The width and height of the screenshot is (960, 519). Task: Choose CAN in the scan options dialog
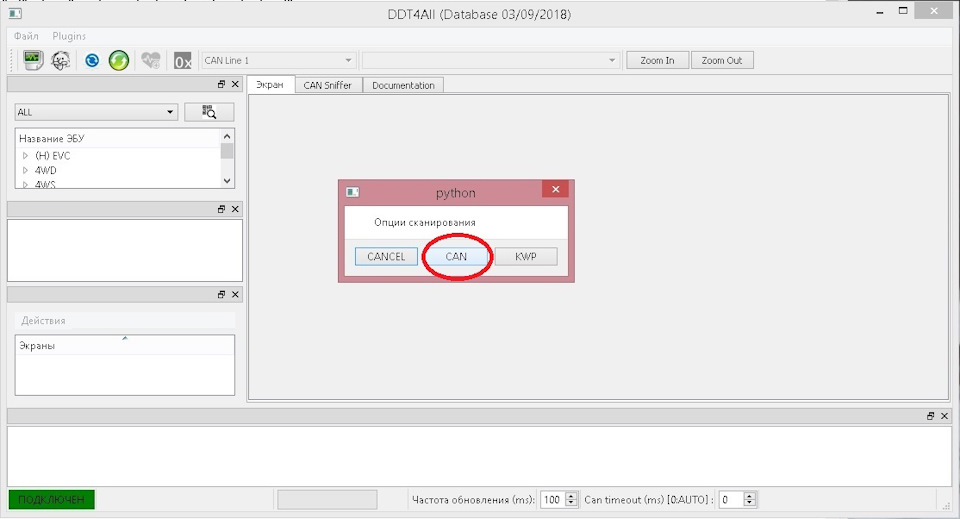point(456,256)
